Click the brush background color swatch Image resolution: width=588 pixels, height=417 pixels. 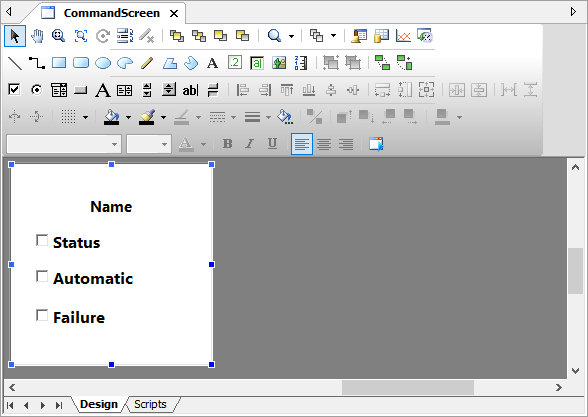click(x=147, y=117)
